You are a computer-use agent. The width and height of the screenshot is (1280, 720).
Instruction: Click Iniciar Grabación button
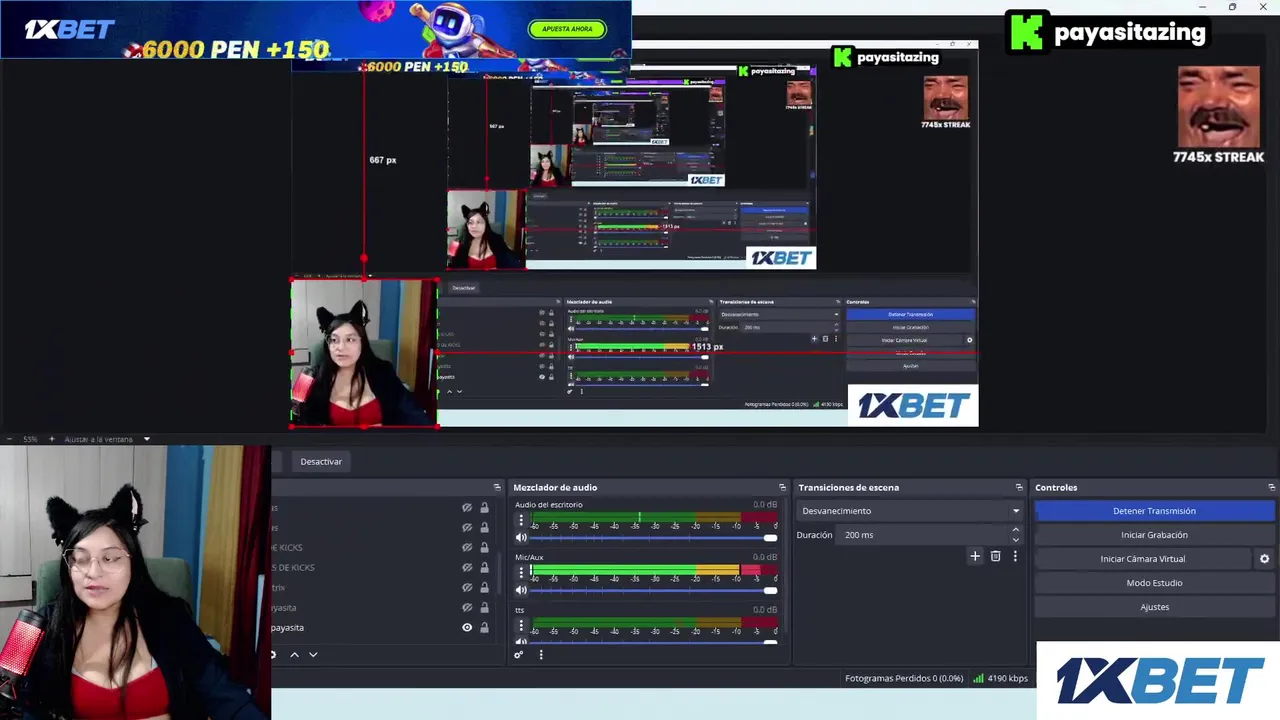pyautogui.click(x=1154, y=535)
